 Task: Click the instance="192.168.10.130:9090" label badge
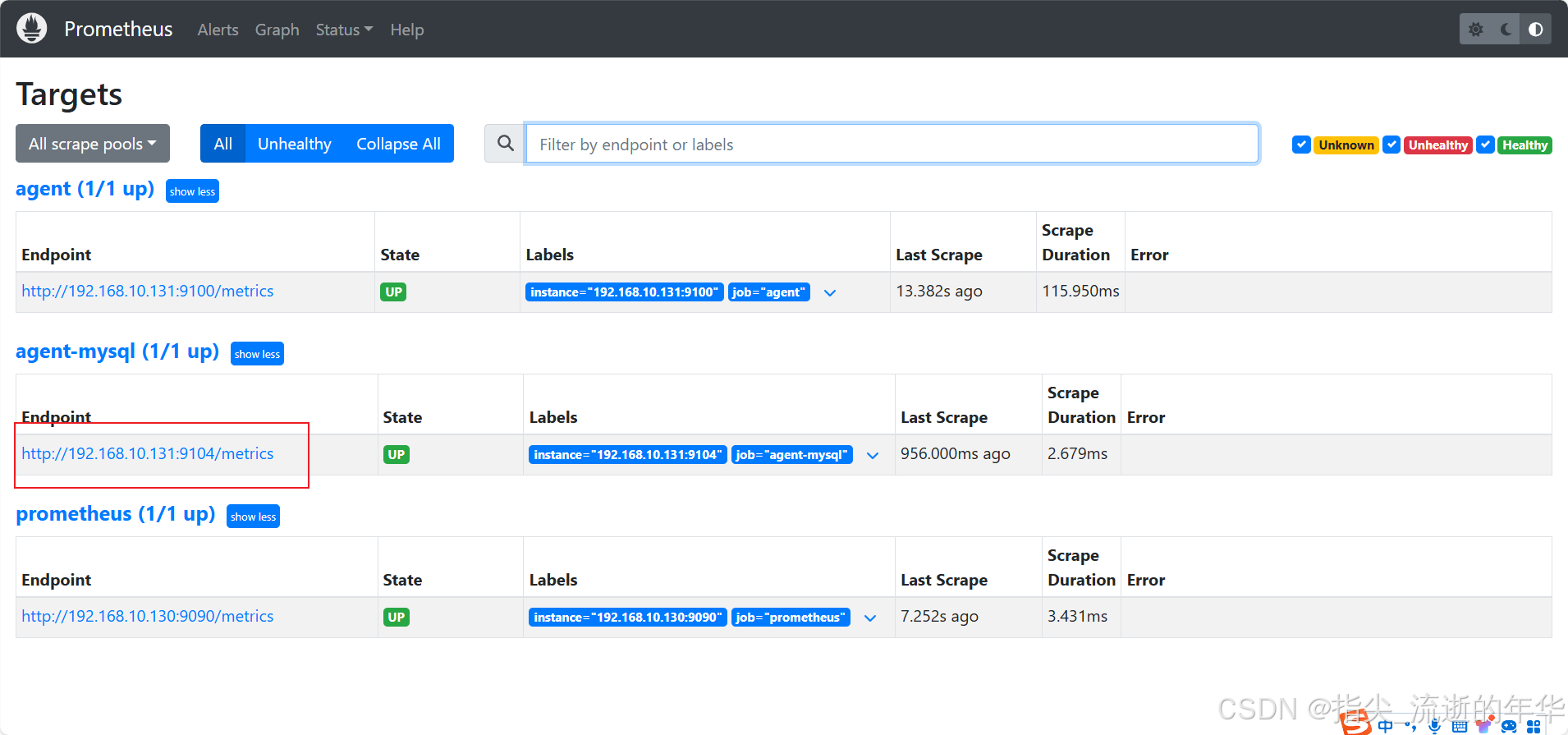(628, 618)
